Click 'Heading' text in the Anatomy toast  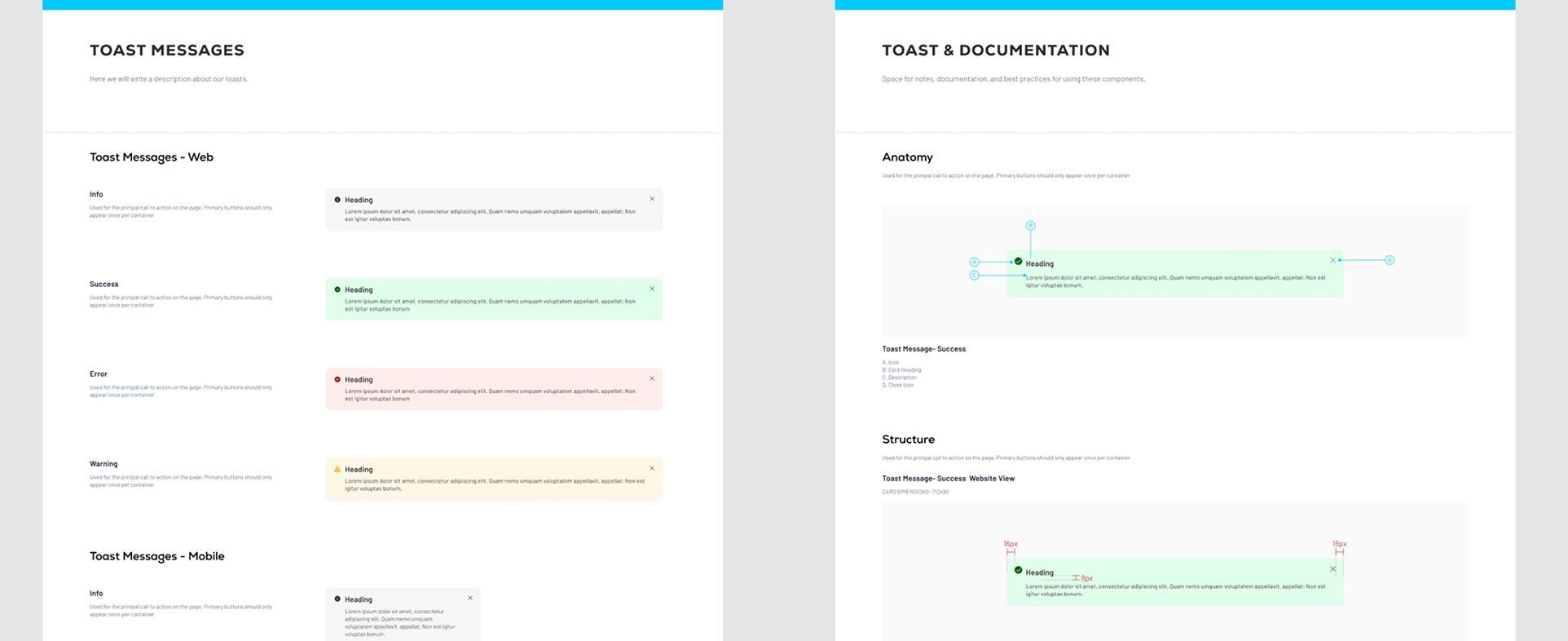pos(1039,263)
